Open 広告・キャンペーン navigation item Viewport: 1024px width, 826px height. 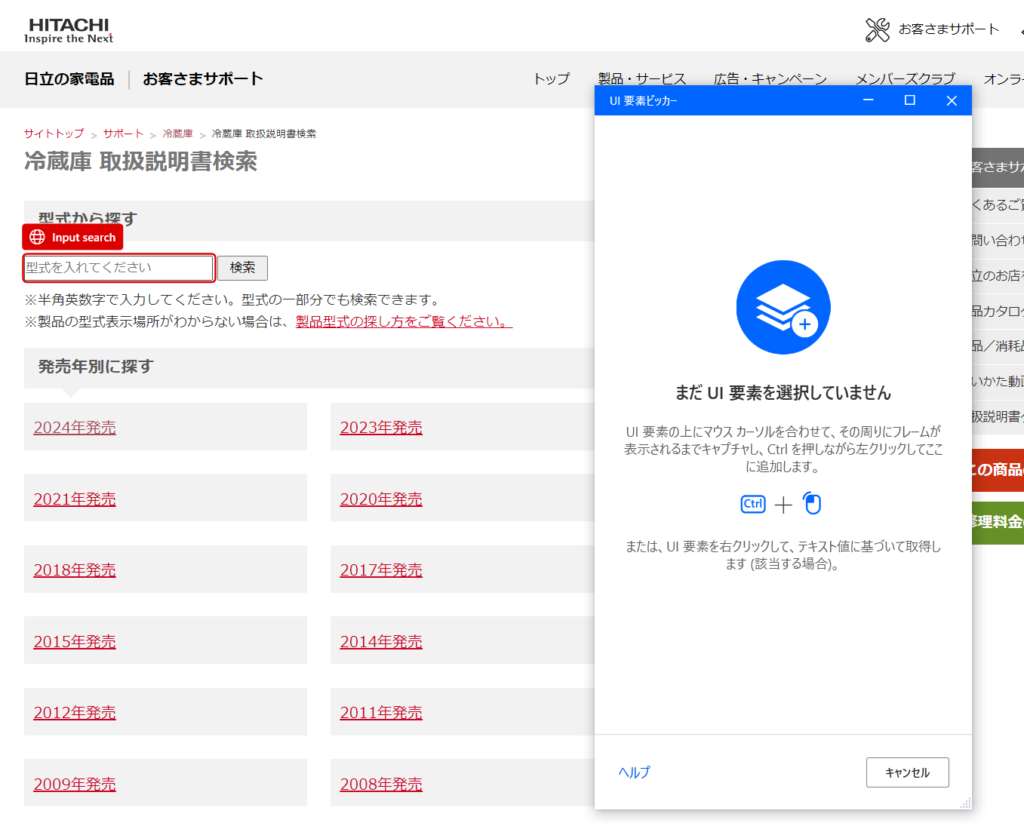(770, 79)
